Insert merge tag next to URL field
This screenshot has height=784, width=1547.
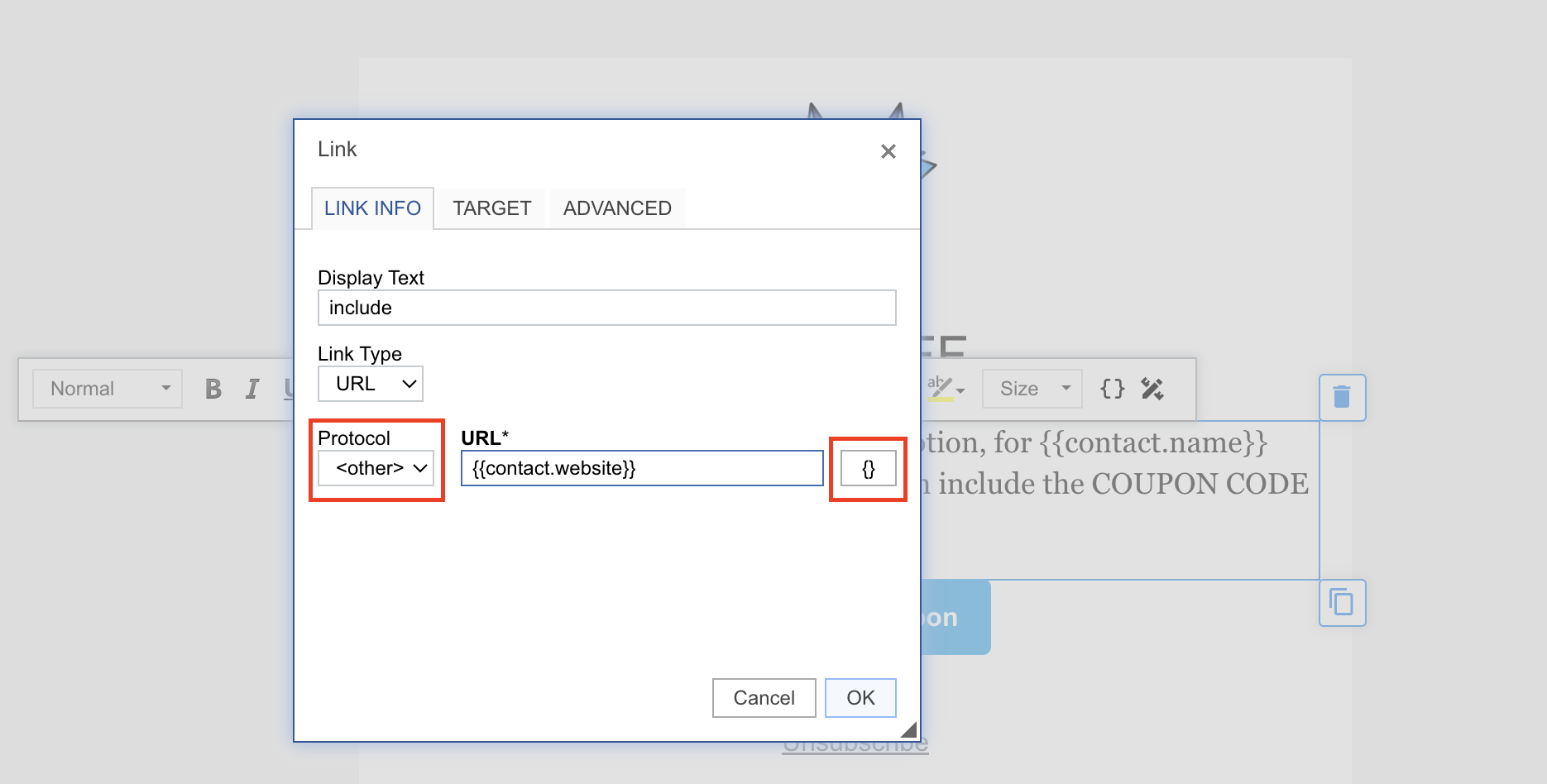click(868, 469)
